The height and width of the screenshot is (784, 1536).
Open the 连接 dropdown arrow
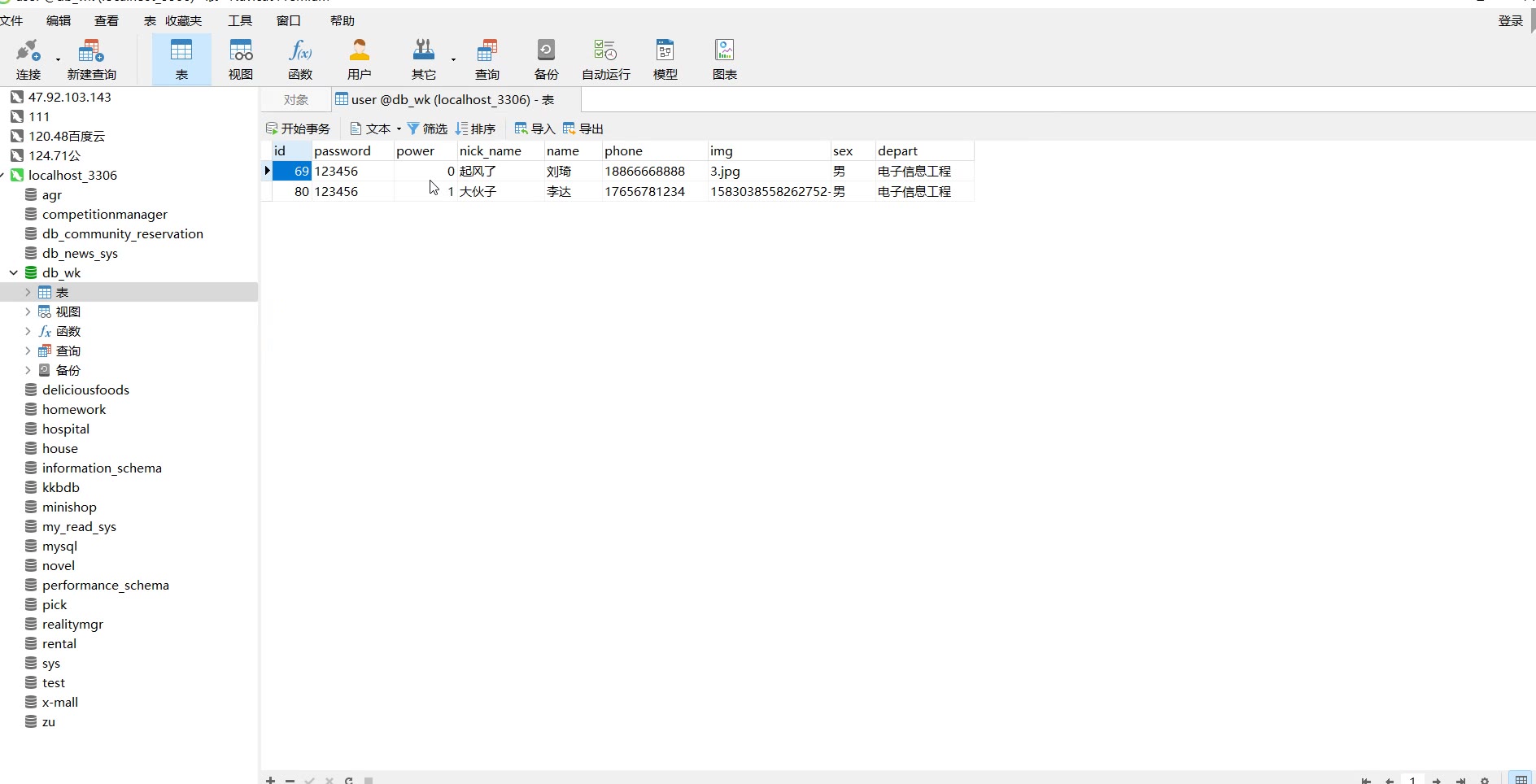point(58,59)
